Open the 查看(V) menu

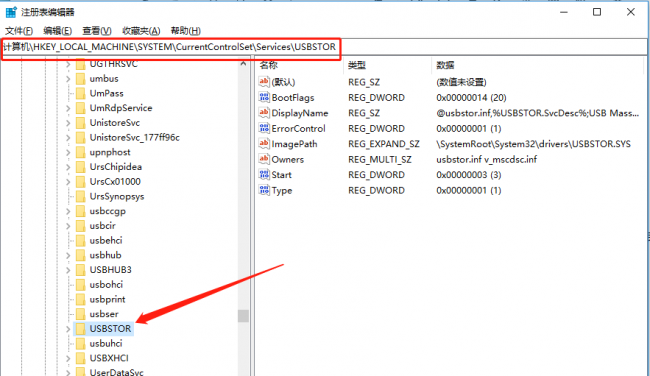(97, 31)
